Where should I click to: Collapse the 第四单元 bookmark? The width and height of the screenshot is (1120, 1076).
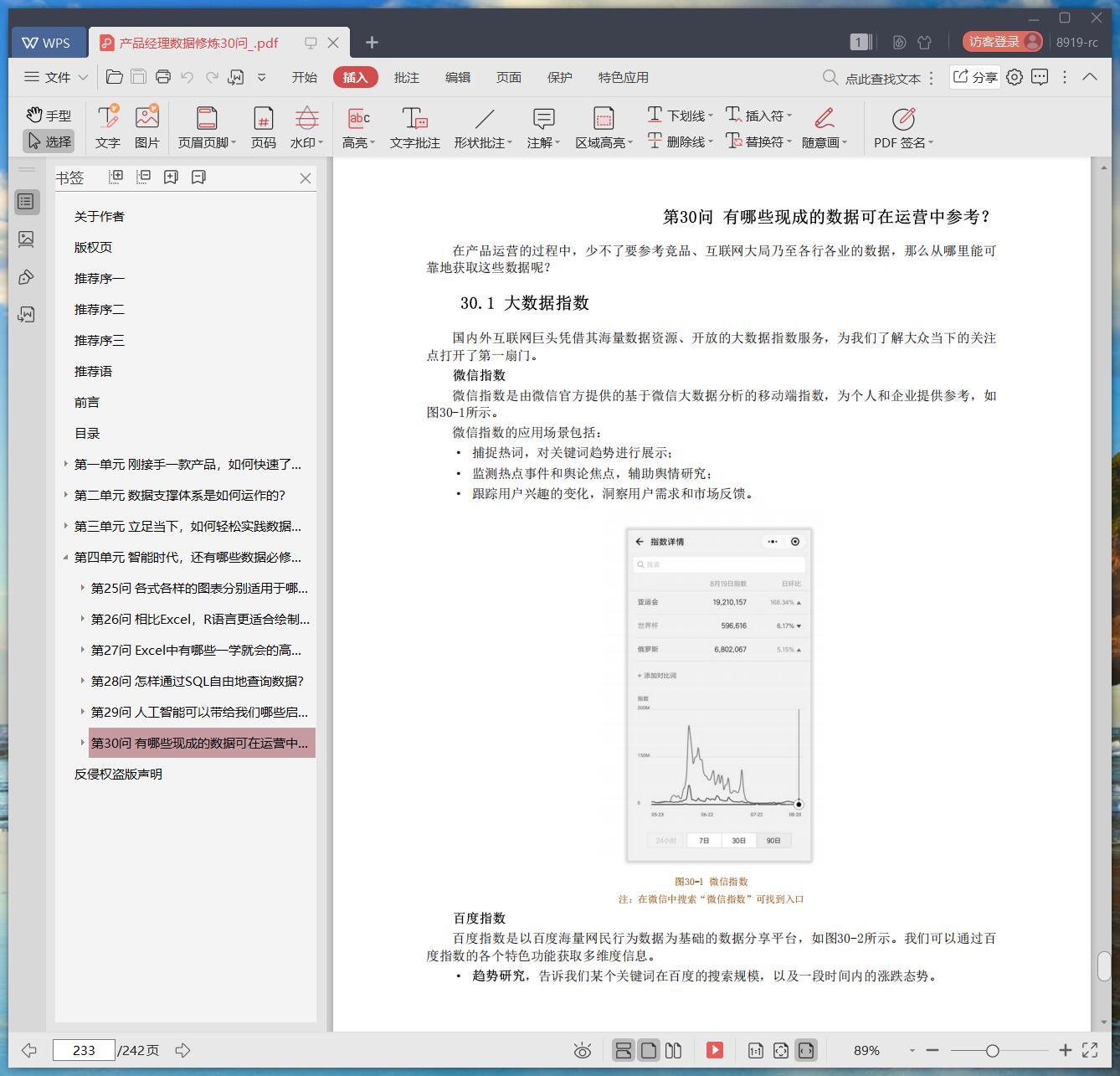click(x=66, y=557)
